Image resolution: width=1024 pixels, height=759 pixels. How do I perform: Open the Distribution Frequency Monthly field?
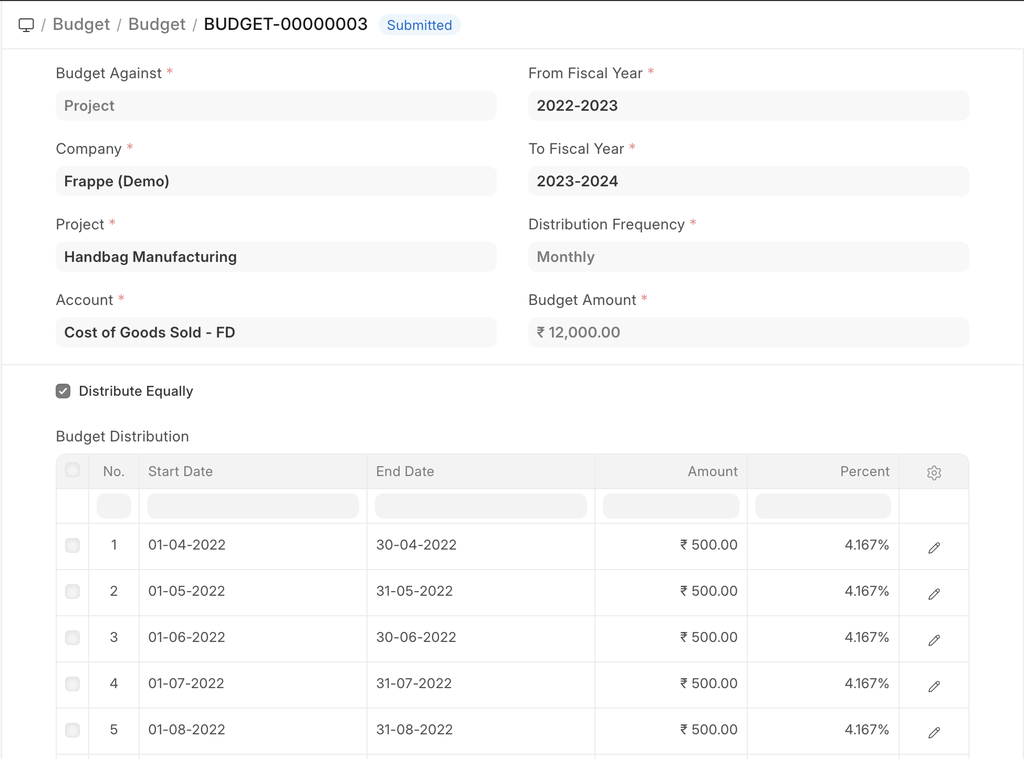[x=747, y=257]
